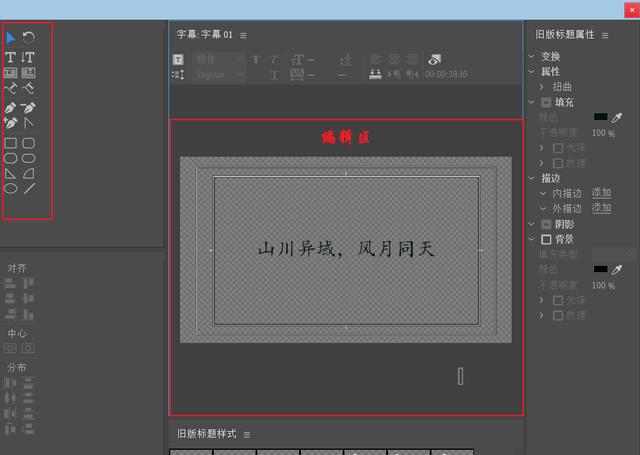This screenshot has height=455, width=640.
Task: Select the Rounded Rectangle tool
Action: point(28,158)
